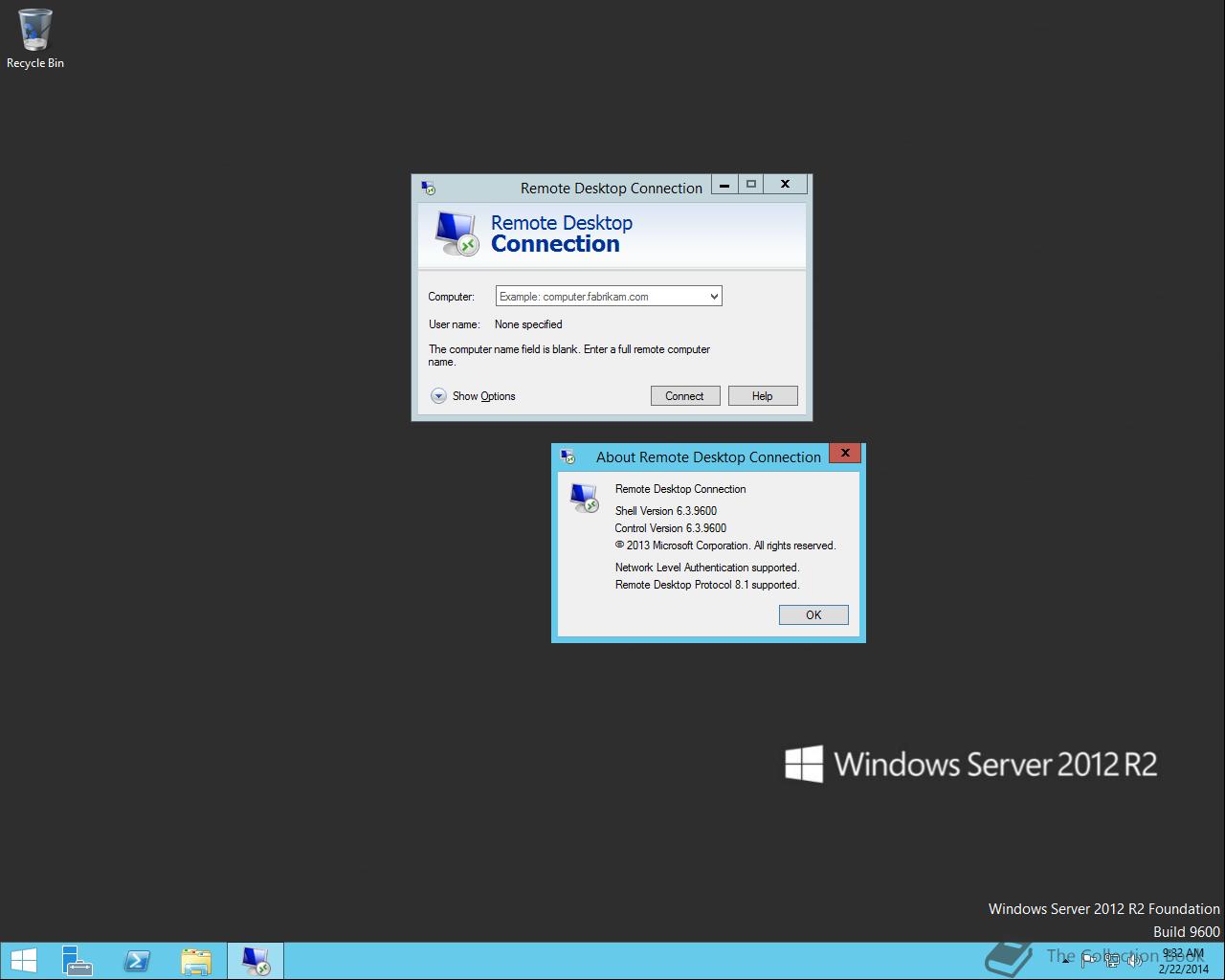Click the 'Computer:' field label
This screenshot has width=1225, height=980.
click(x=452, y=297)
